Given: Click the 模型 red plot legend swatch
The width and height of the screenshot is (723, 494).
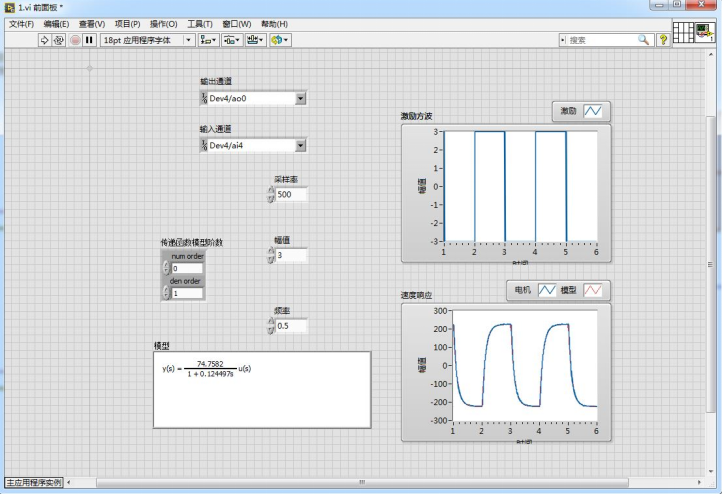Looking at the screenshot, I should tap(593, 290).
